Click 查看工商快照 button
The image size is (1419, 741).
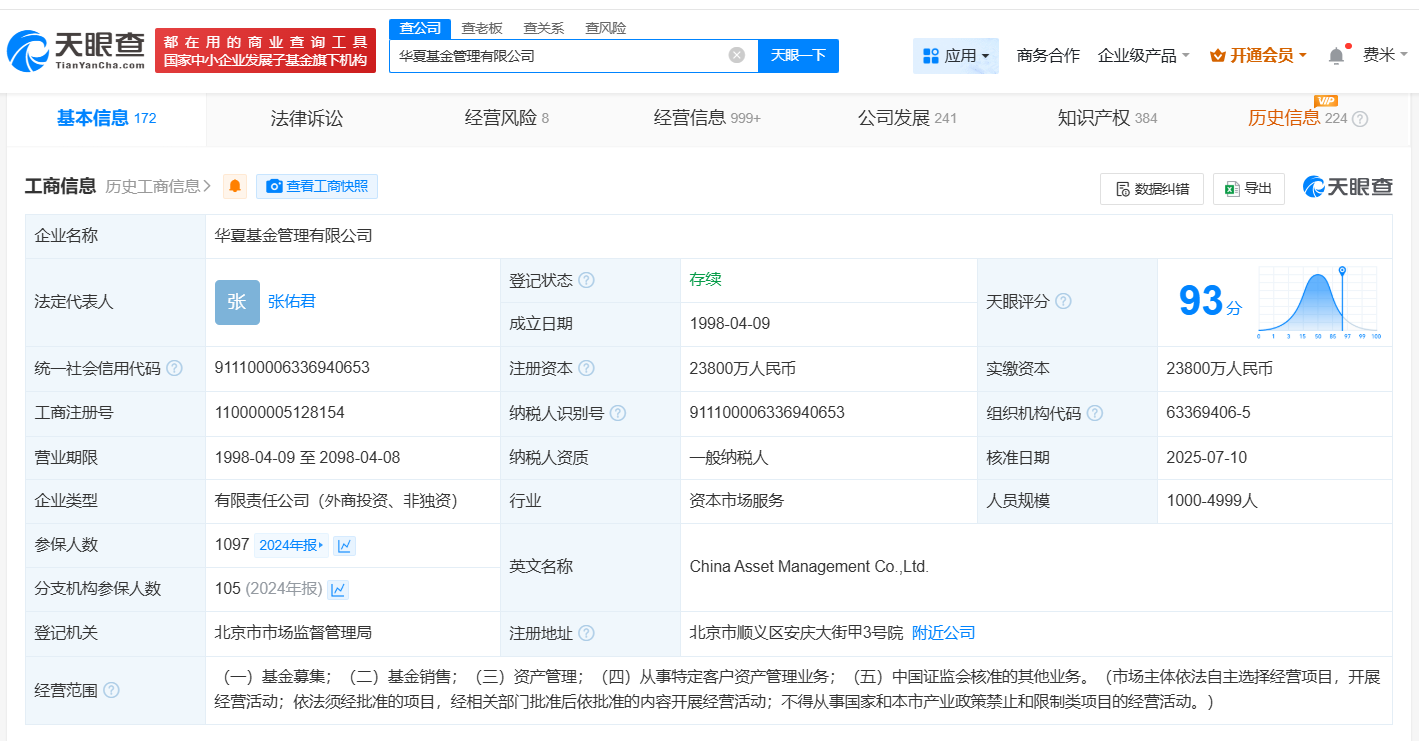(x=317, y=186)
